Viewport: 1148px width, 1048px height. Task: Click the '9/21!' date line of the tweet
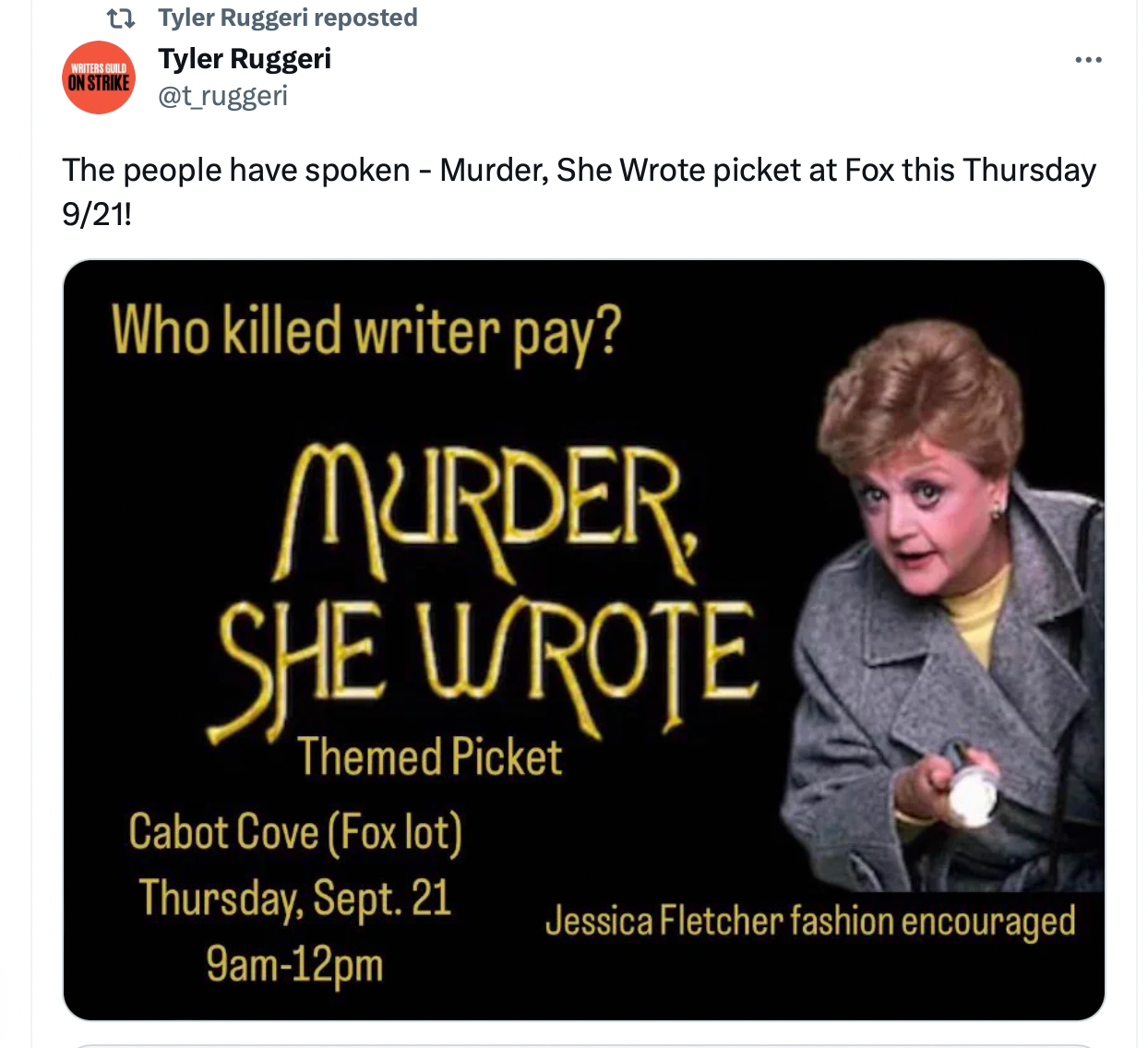97,214
